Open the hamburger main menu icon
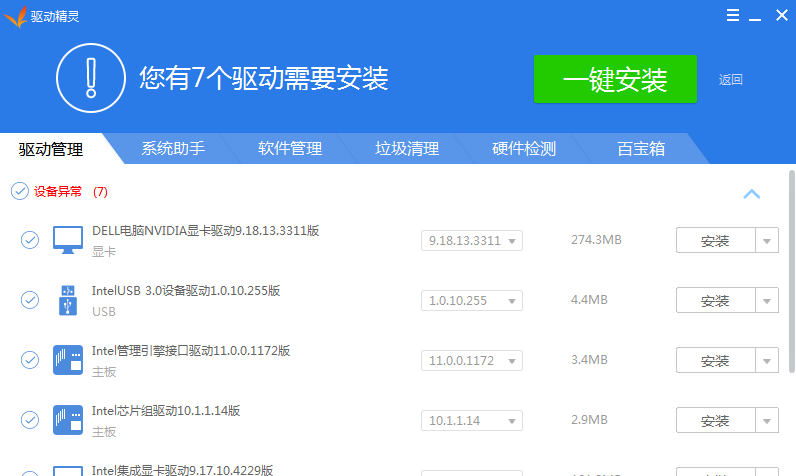The width and height of the screenshot is (796, 476). (733, 15)
